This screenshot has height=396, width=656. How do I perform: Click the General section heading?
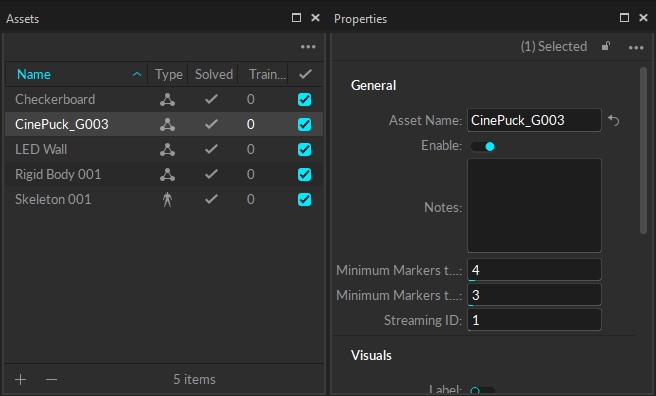373,85
